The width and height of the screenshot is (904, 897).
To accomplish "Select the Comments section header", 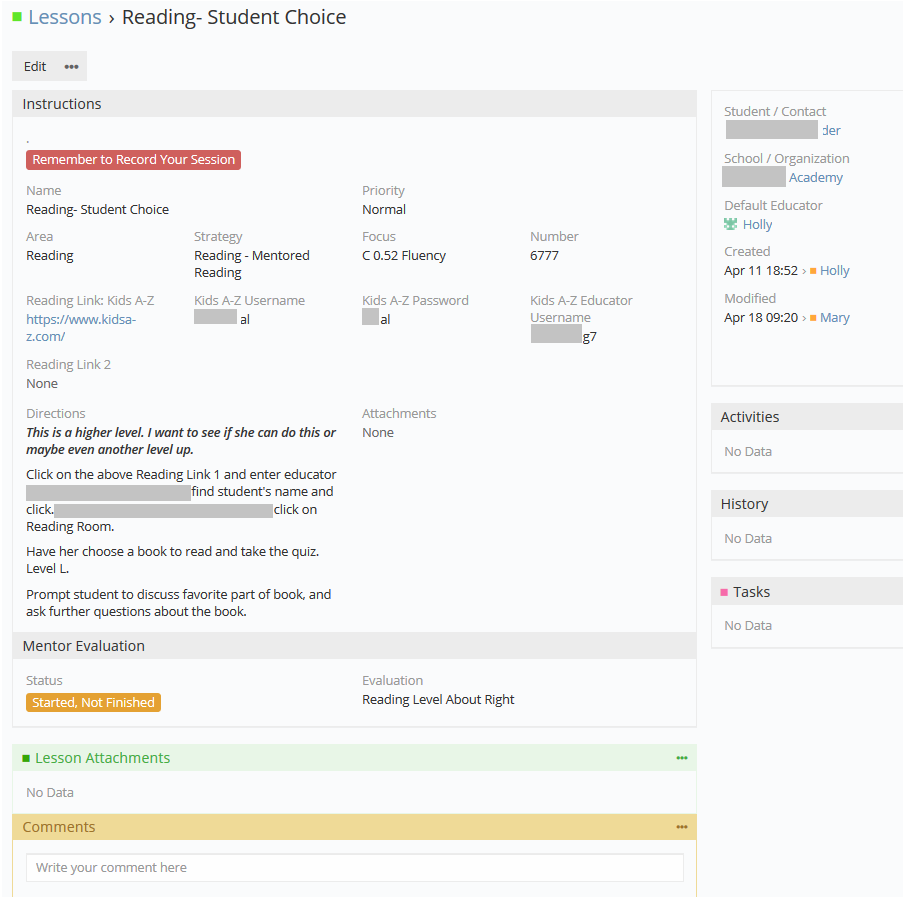I will 59,827.
